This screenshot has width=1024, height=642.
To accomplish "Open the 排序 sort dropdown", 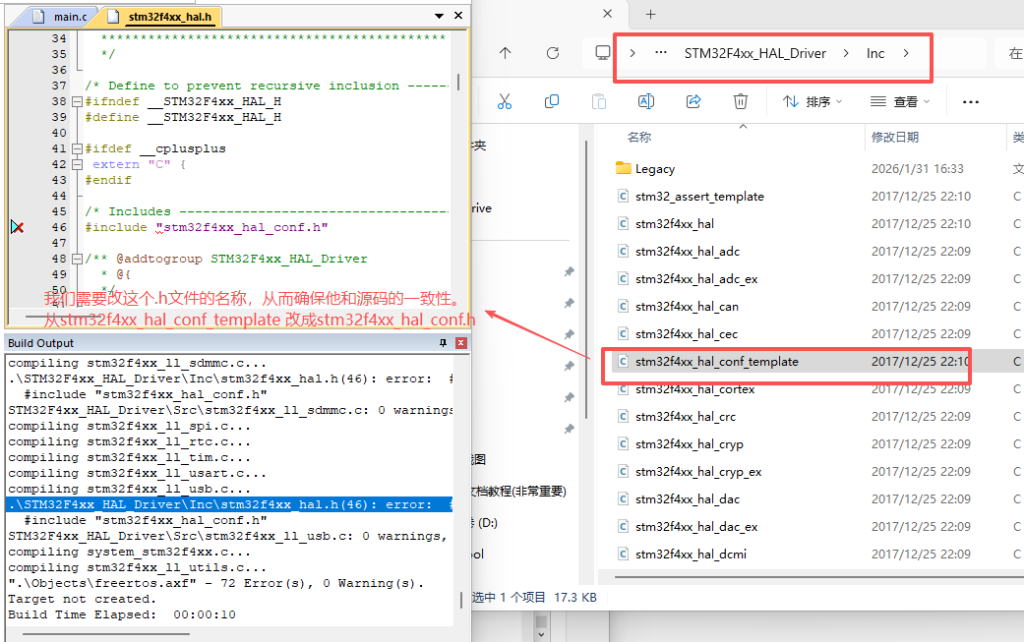I will [812, 101].
